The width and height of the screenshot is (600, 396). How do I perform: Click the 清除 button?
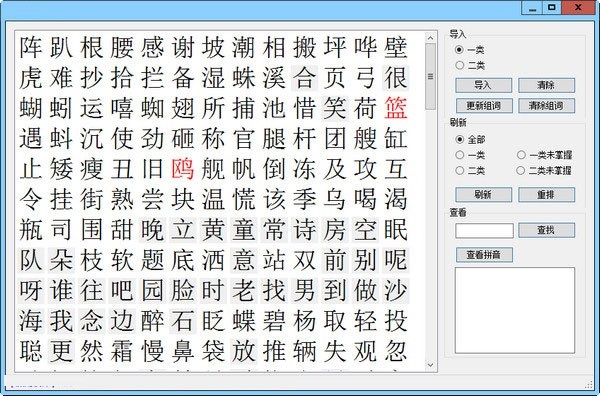tap(546, 85)
